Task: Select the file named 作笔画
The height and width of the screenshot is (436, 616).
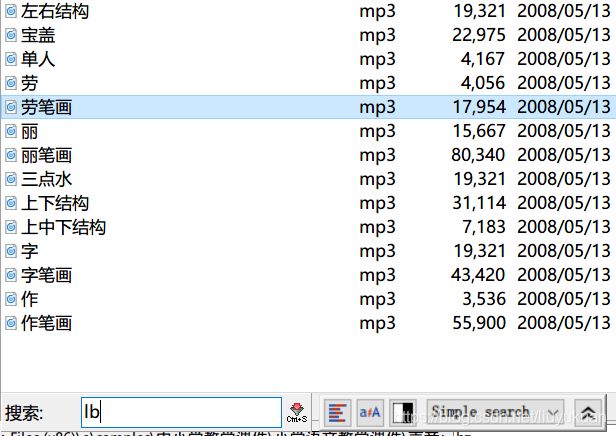Action: [x=46, y=323]
